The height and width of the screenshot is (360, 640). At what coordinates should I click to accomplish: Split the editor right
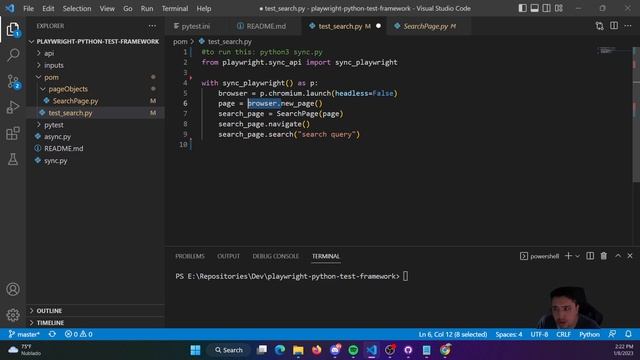click(613, 26)
